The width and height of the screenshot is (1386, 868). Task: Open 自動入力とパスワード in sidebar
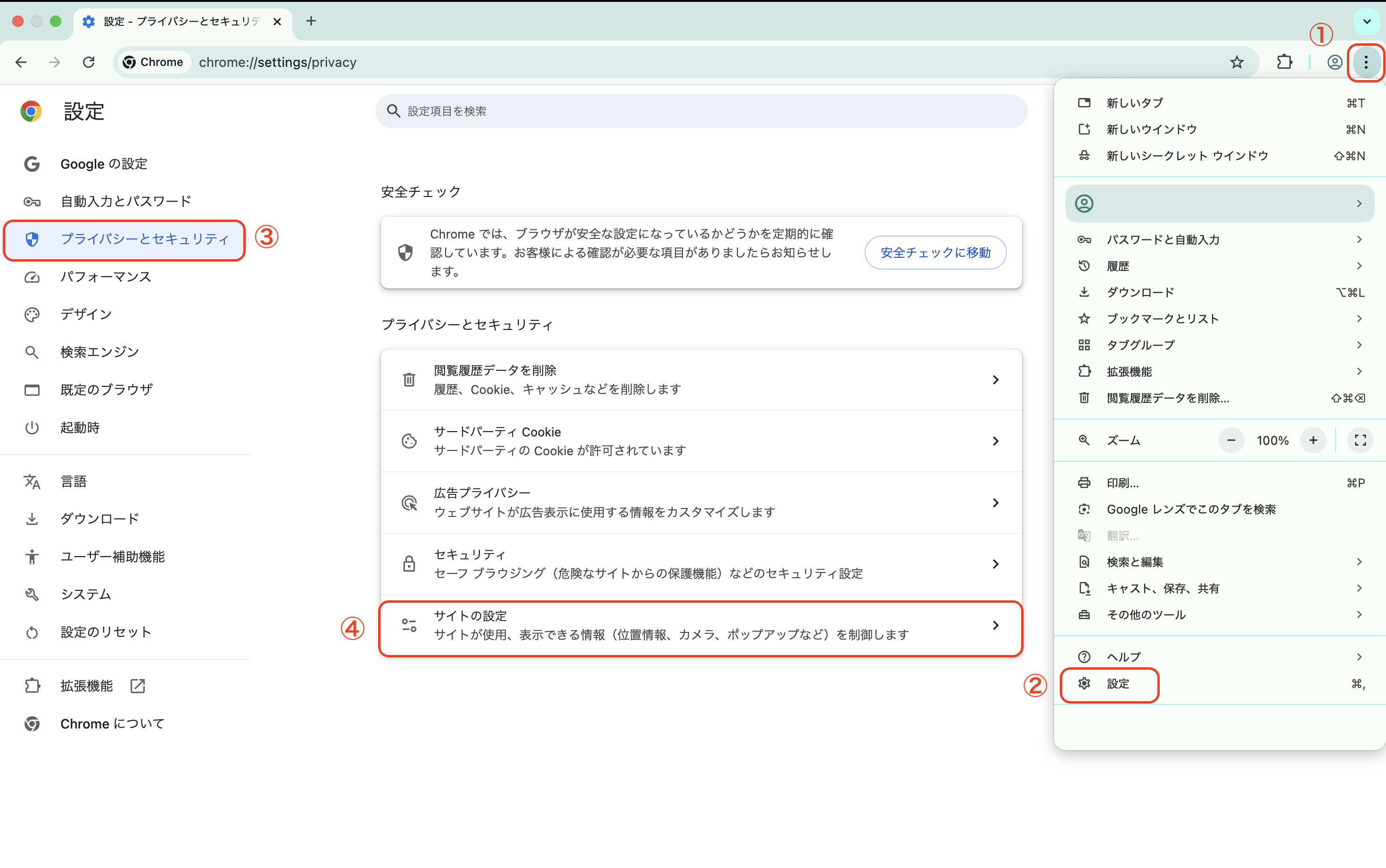pyautogui.click(x=126, y=202)
